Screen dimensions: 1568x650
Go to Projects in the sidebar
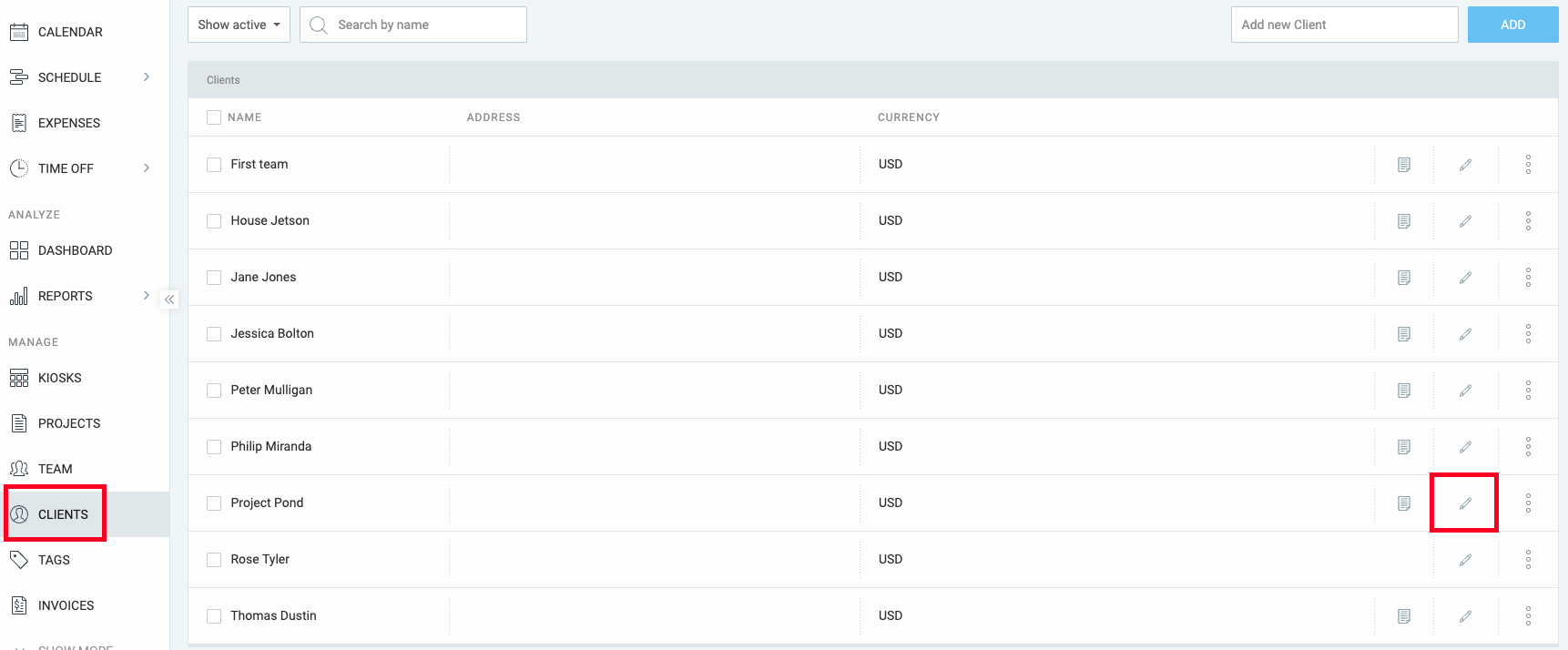69,423
